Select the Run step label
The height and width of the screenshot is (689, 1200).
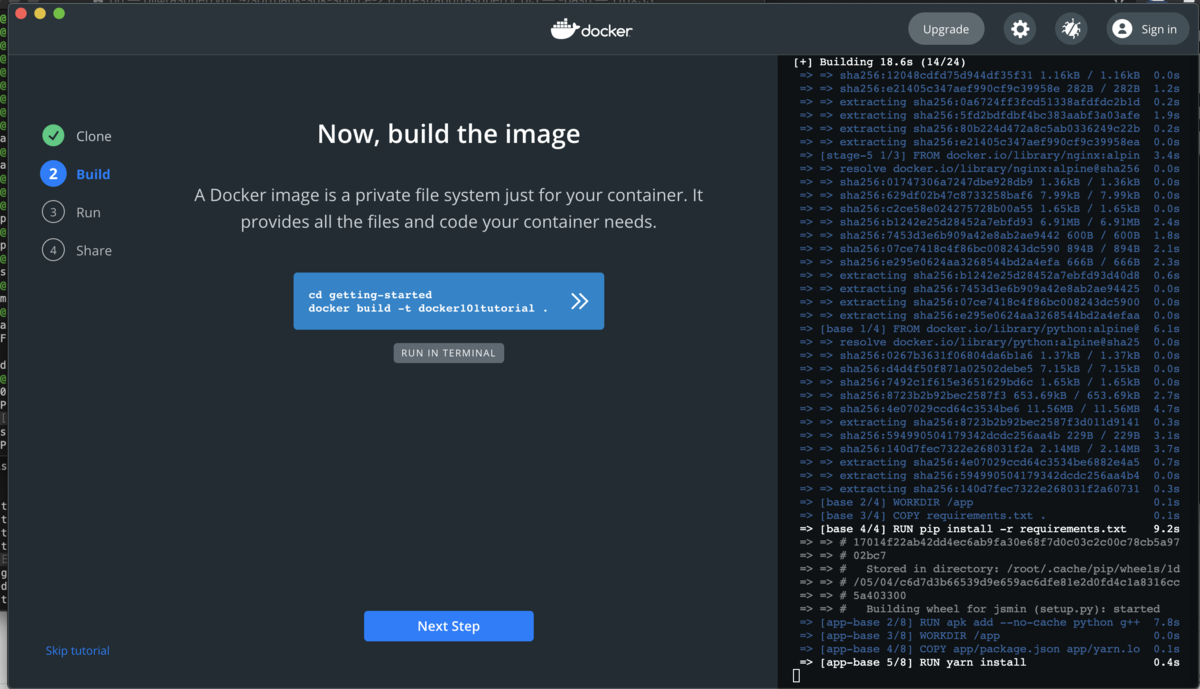(88, 212)
